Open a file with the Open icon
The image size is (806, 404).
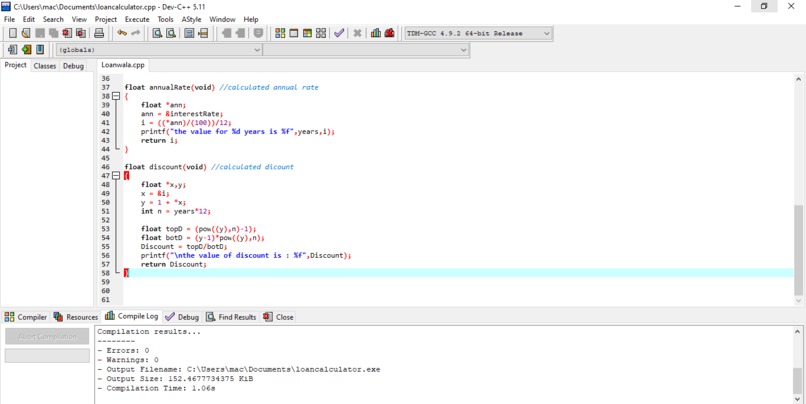(x=26, y=33)
